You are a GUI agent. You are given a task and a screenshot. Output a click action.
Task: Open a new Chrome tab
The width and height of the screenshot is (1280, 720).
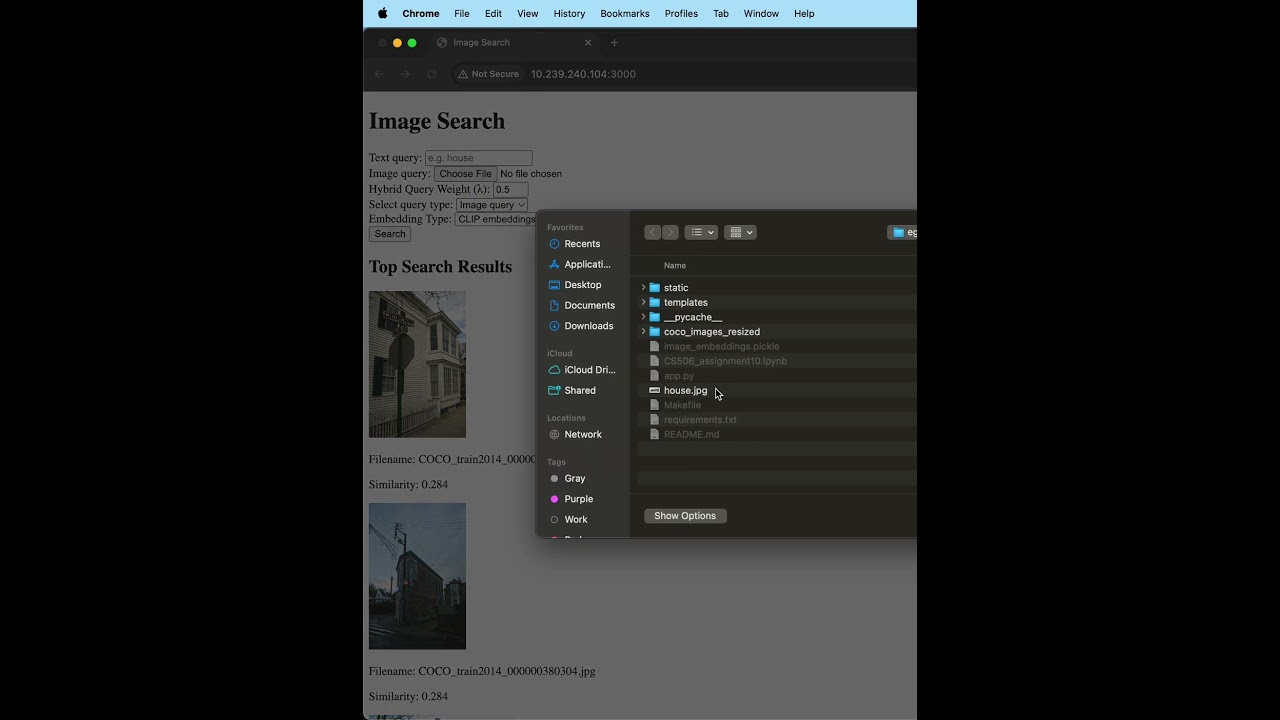tap(614, 43)
